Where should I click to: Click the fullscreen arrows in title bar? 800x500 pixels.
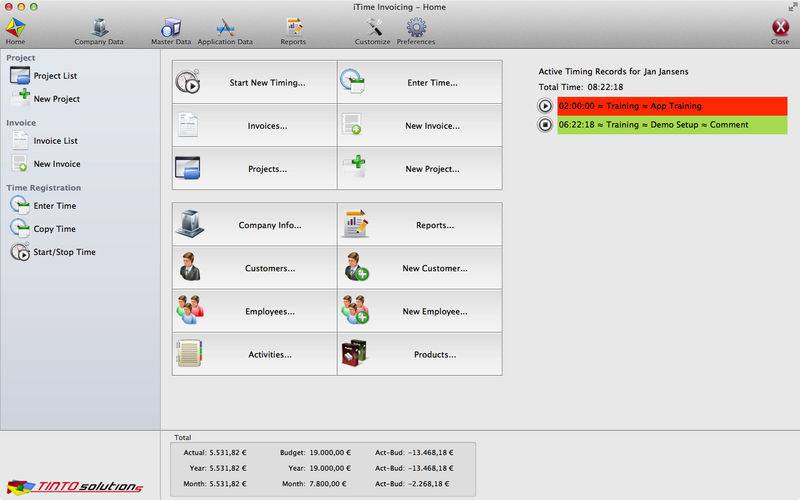792,7
